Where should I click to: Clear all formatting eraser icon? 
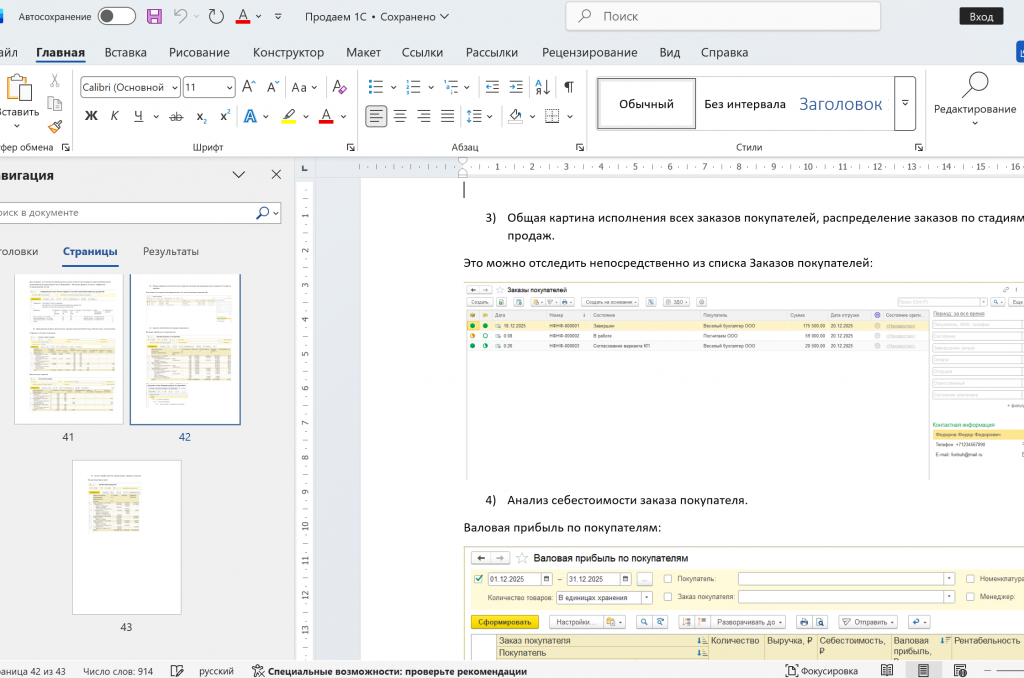(340, 87)
